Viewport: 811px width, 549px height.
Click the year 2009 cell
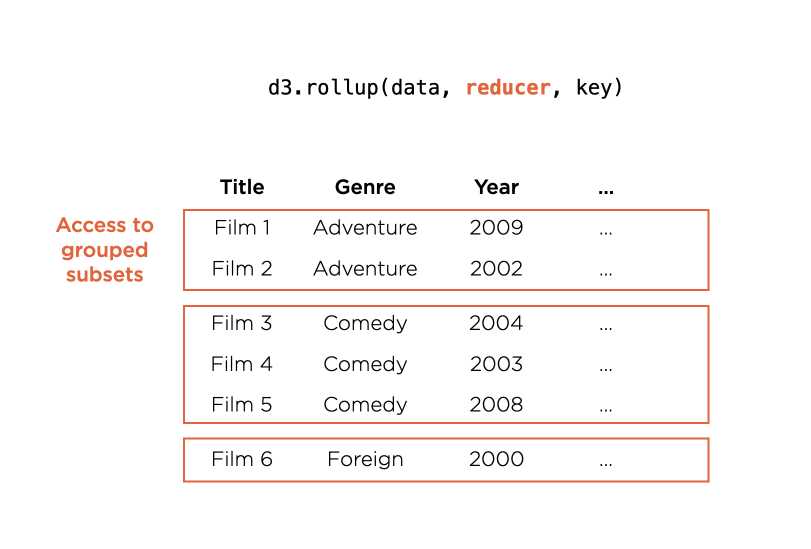[x=497, y=228]
